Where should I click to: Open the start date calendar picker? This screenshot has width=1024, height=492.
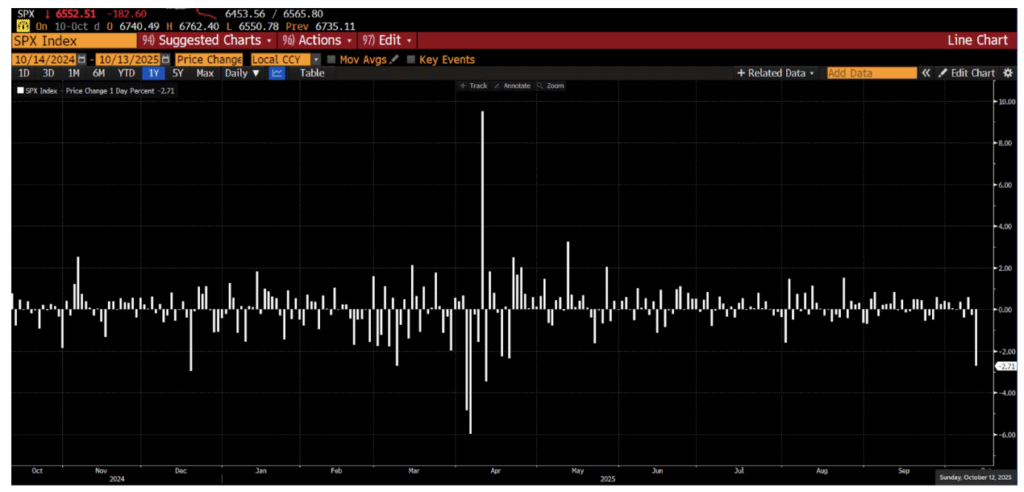(81, 60)
